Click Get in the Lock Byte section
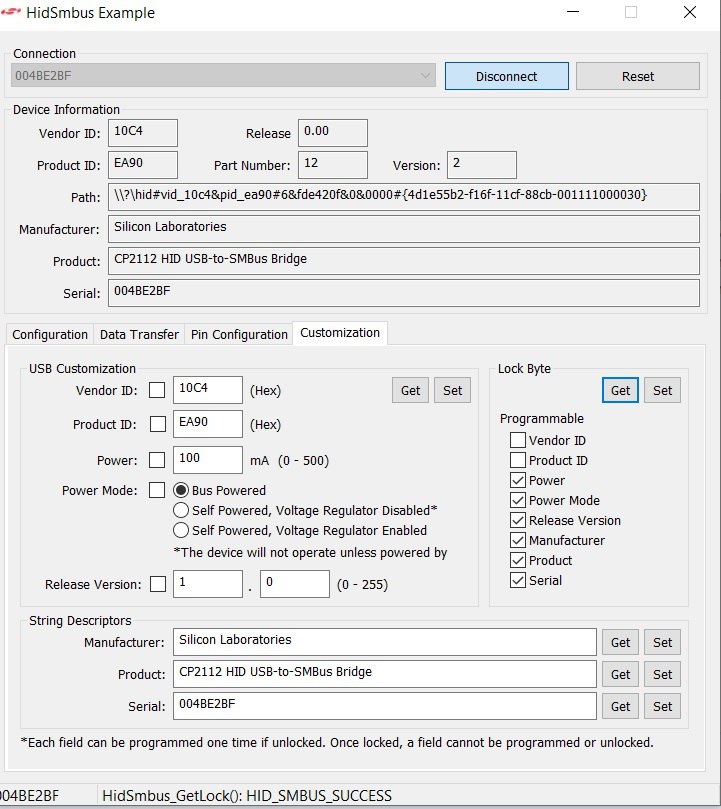 pyautogui.click(x=620, y=390)
